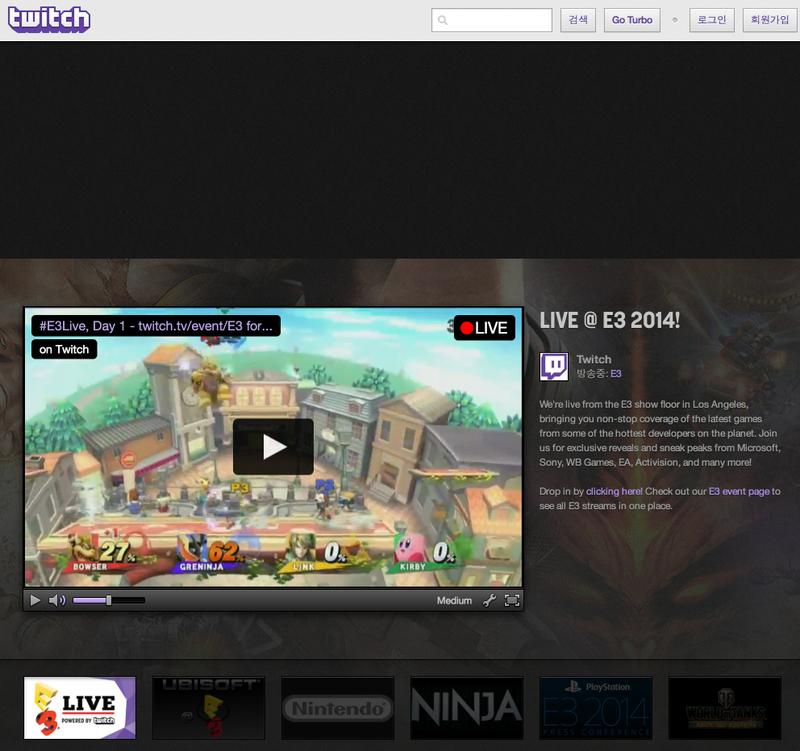Screen dimensions: 800x751
Task: Adjust the video player volume slider
Action: [108, 600]
